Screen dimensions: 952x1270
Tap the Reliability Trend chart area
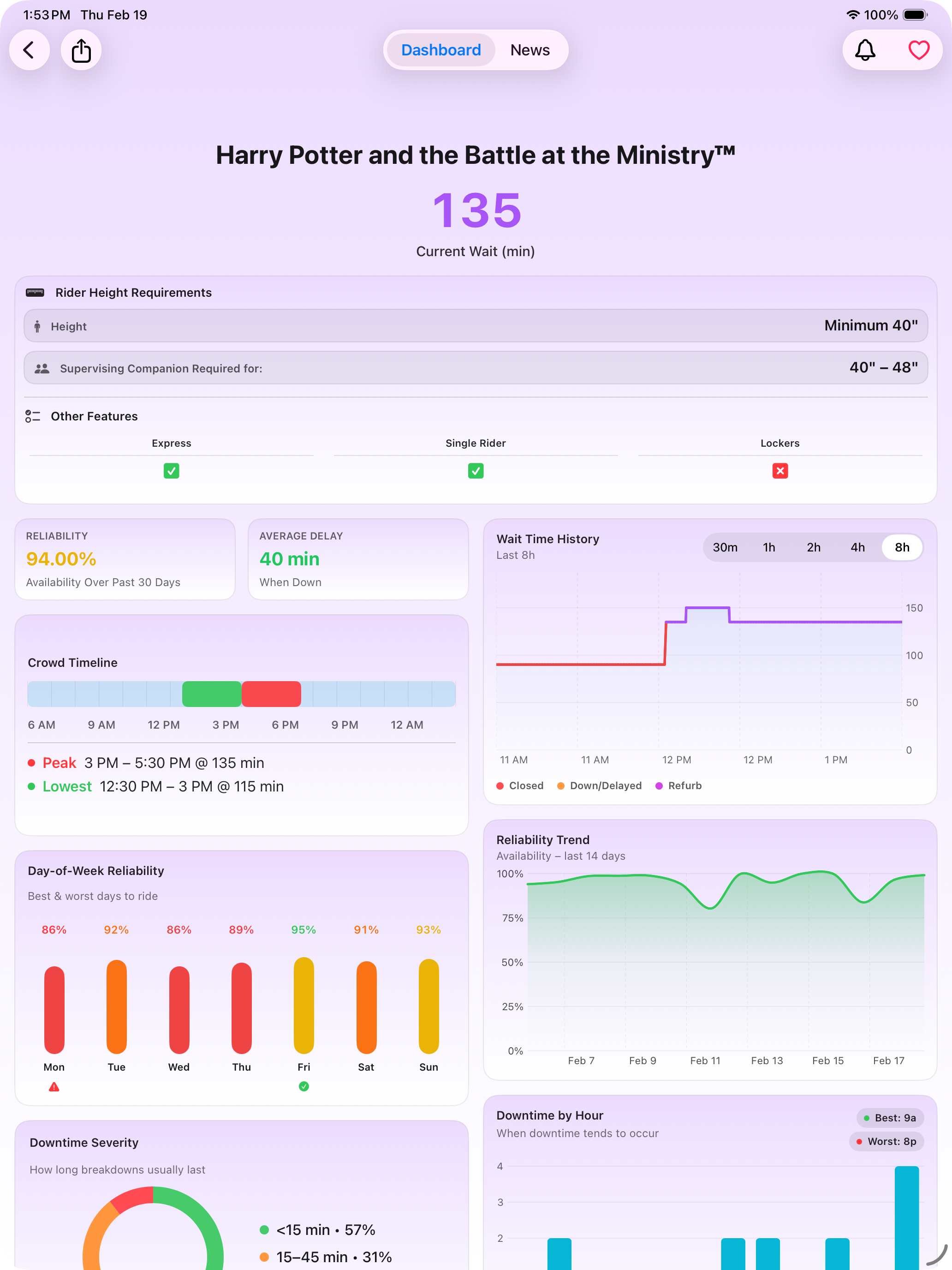726,962
